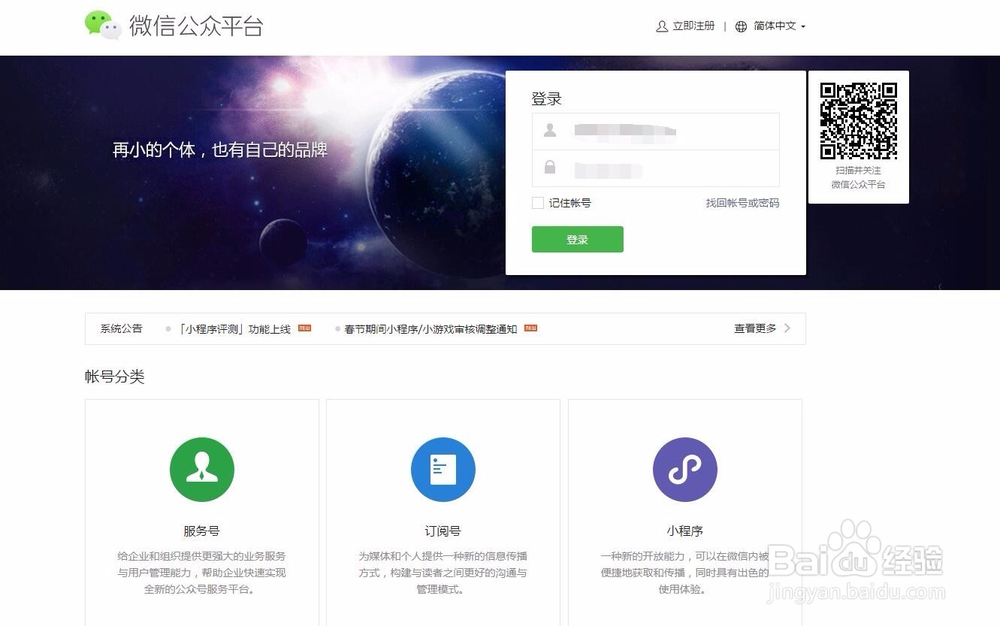
Task: Expand the announcement bar right chevron
Action: 789,328
